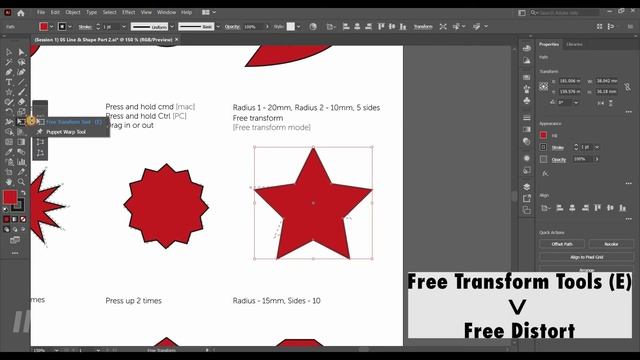Image resolution: width=640 pixels, height=360 pixels.
Task: Choose Puppet Warp Tool from flyout
Action: tap(66, 132)
